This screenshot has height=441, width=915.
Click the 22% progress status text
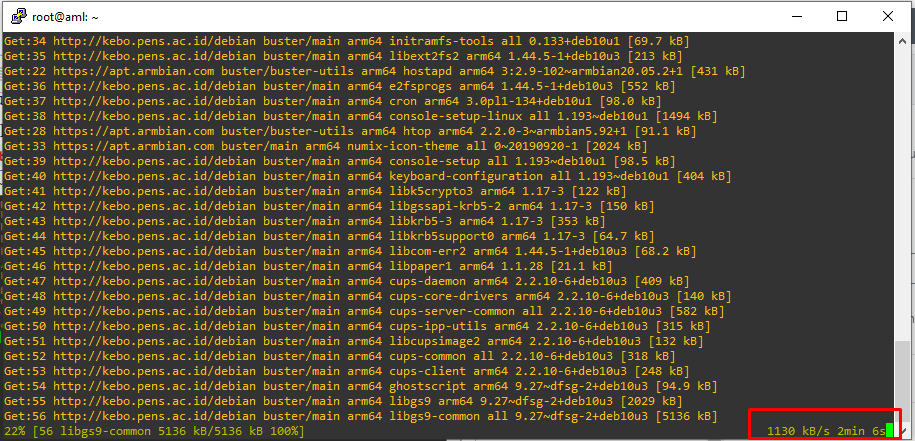pyautogui.click(x=16, y=431)
